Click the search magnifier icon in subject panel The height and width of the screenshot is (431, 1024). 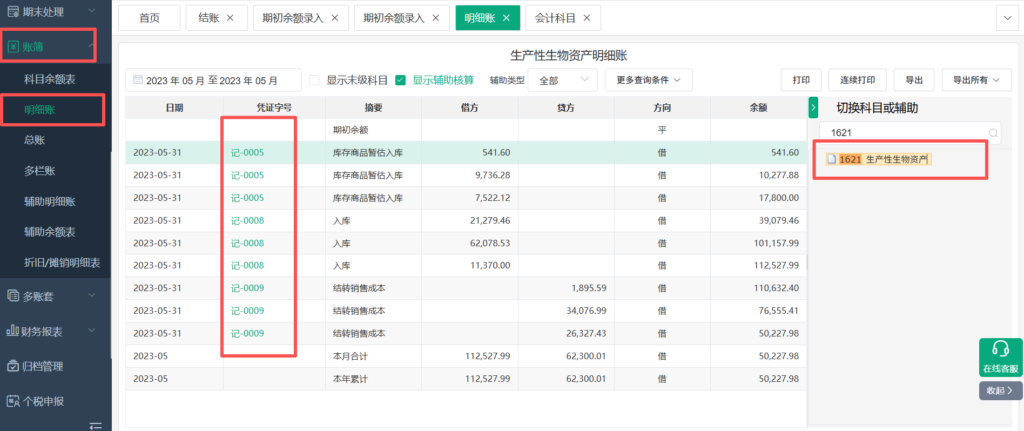point(993,132)
